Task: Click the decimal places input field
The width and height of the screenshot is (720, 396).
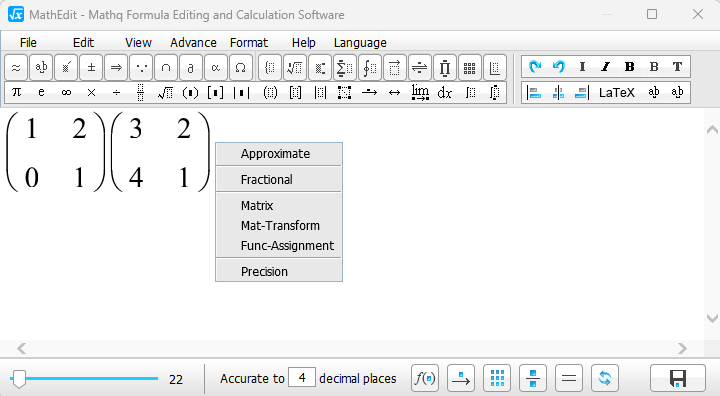Action: [302, 378]
